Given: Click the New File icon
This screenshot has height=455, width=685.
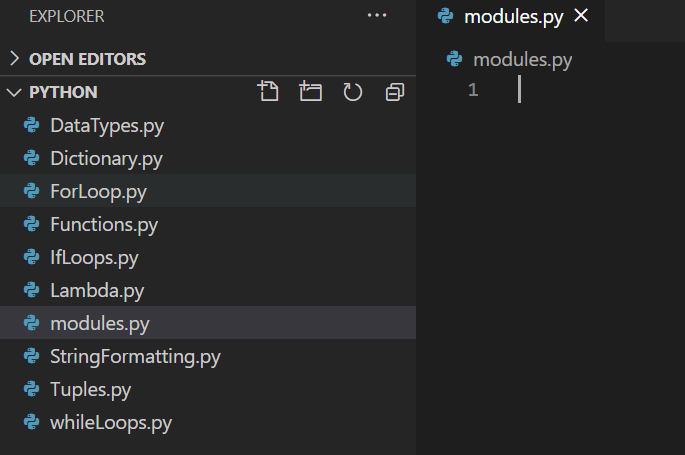Looking at the screenshot, I should point(268,92).
